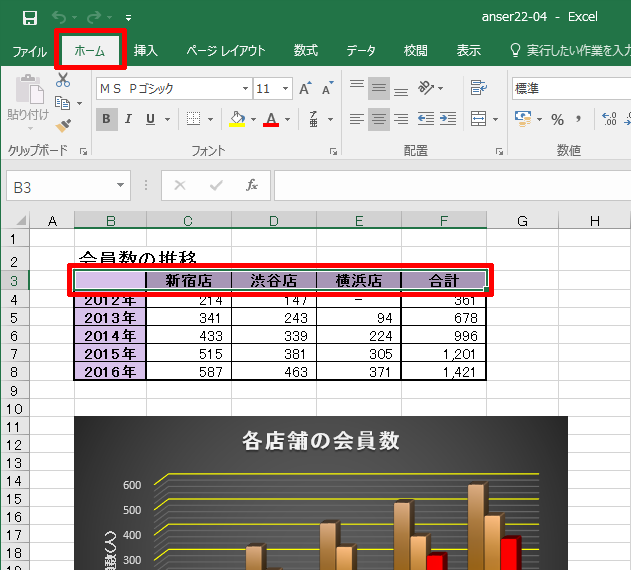Screen dimensions: 631x570
Task: Select the column G header
Action: [x=522, y=221]
